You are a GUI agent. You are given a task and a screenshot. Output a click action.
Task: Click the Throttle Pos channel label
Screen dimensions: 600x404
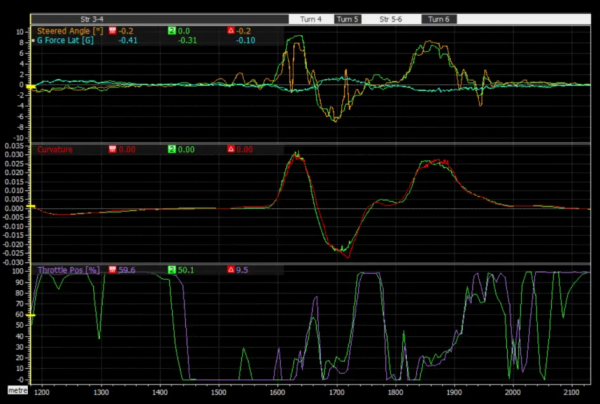click(x=67, y=270)
